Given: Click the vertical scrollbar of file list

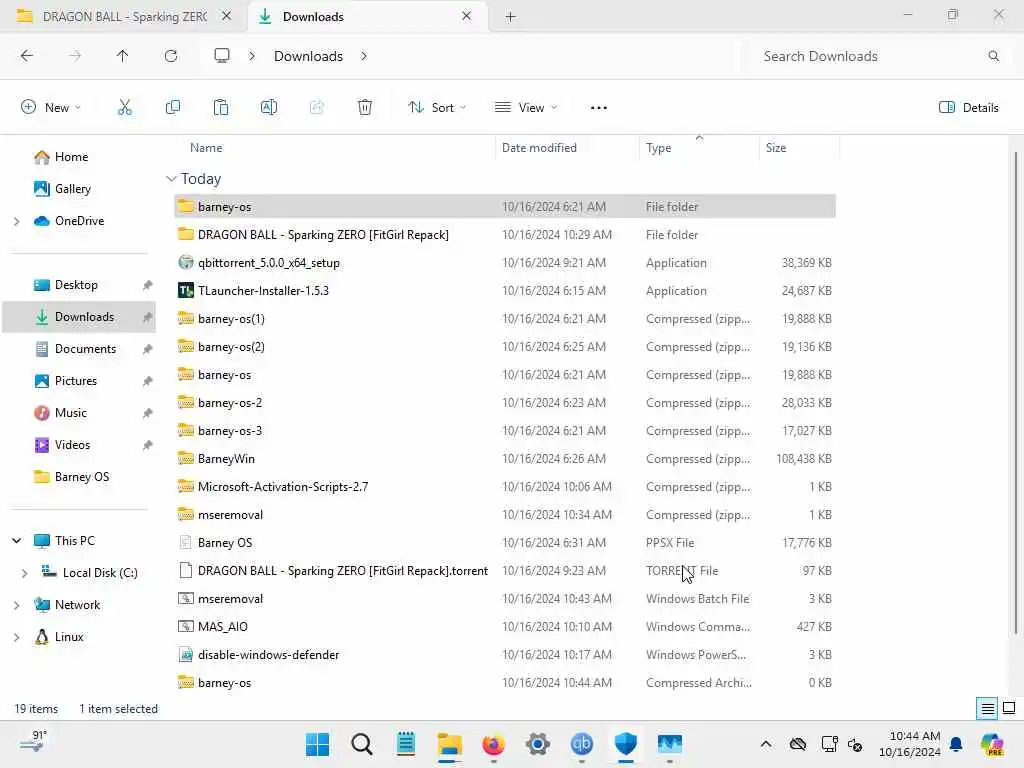Looking at the screenshot, I should pos(1016,392).
